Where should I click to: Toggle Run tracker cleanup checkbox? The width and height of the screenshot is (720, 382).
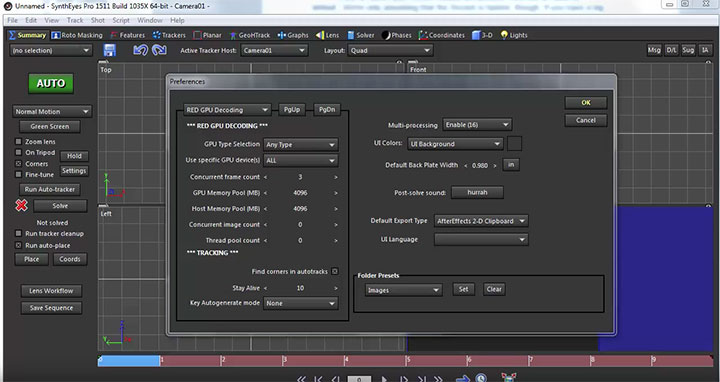18,233
